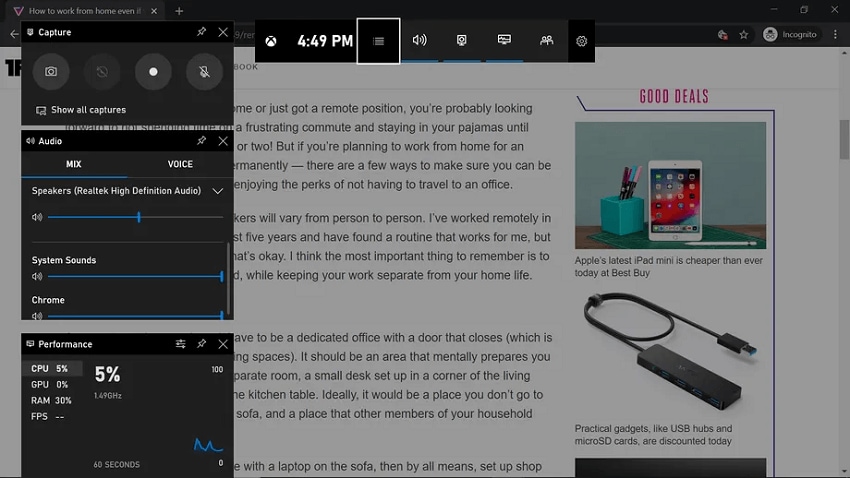
Task: Open Game Bar settings gear
Action: [581, 41]
